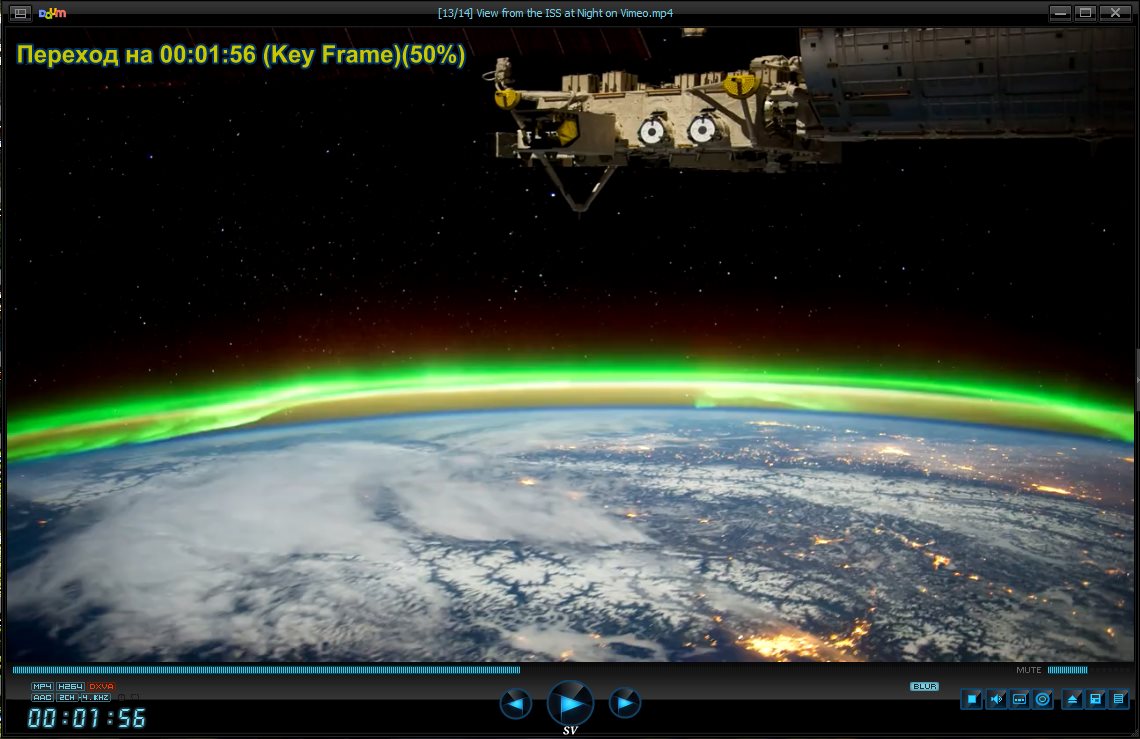Image resolution: width=1140 pixels, height=739 pixels.
Task: Click the AAC audio codec badge
Action: coord(42,697)
